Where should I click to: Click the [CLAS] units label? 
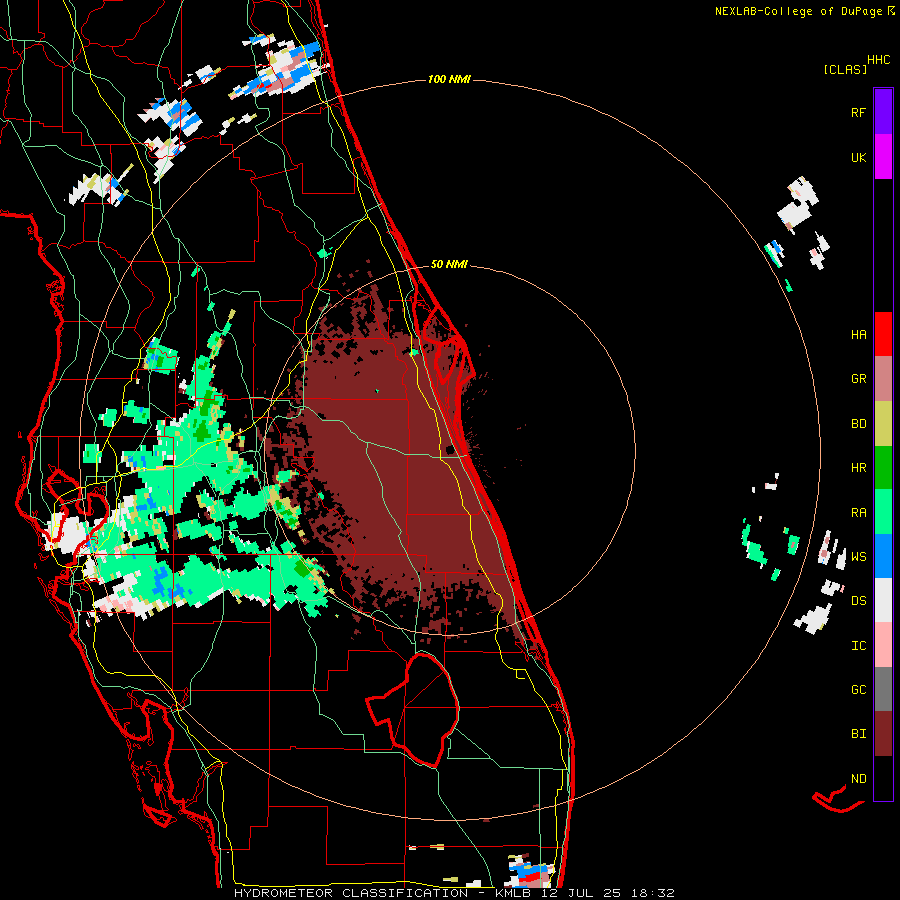[x=845, y=70]
